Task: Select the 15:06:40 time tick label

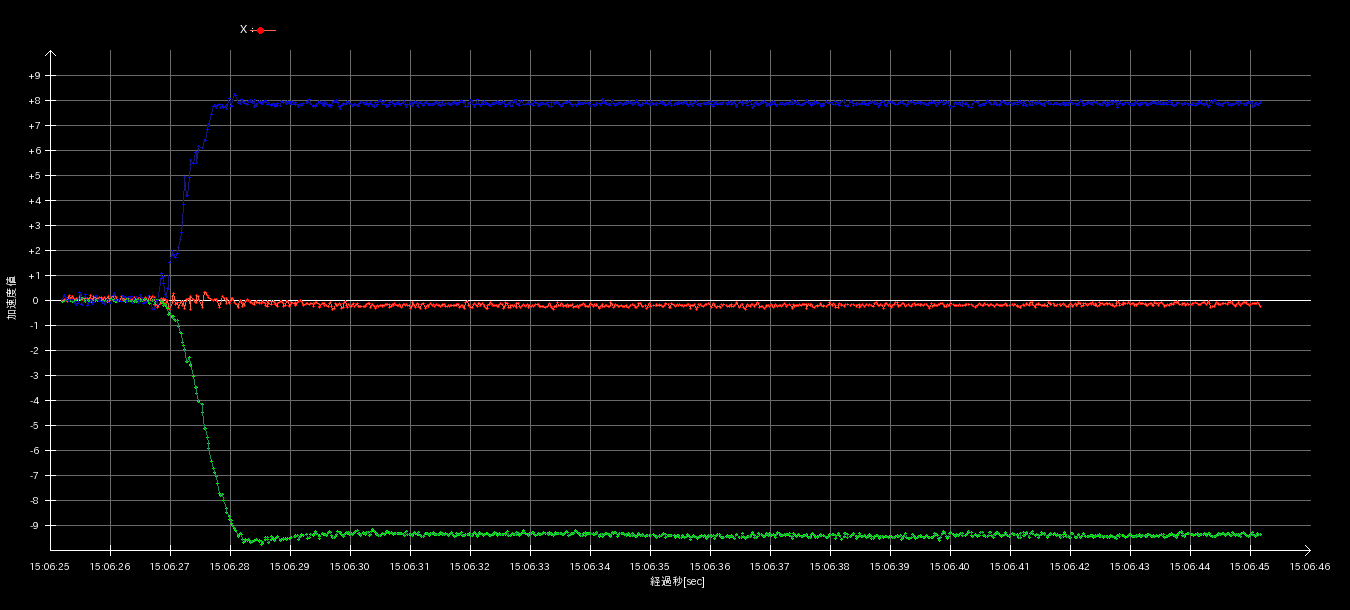Action: tap(950, 567)
